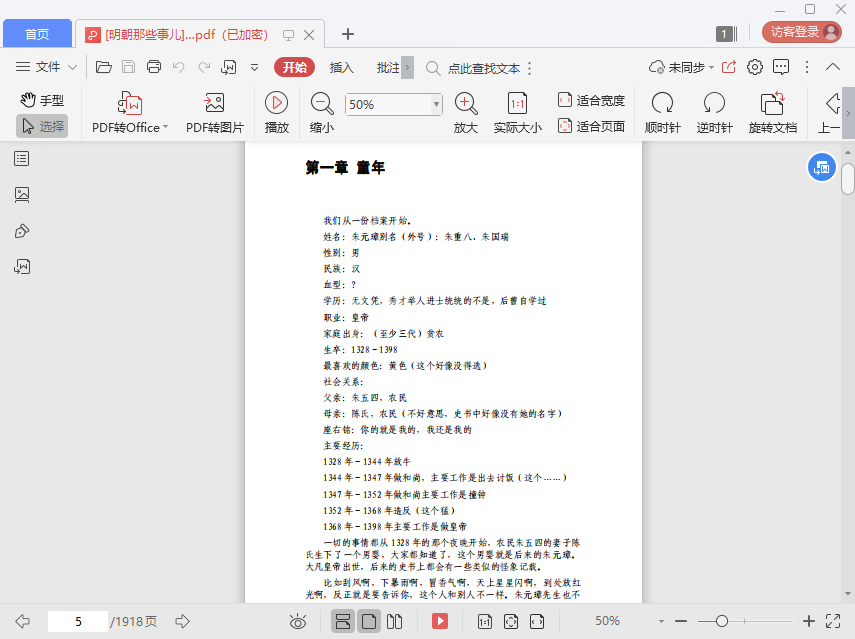Open the annotation pen sidebar panel
855x639 pixels.
pyautogui.click(x=22, y=231)
